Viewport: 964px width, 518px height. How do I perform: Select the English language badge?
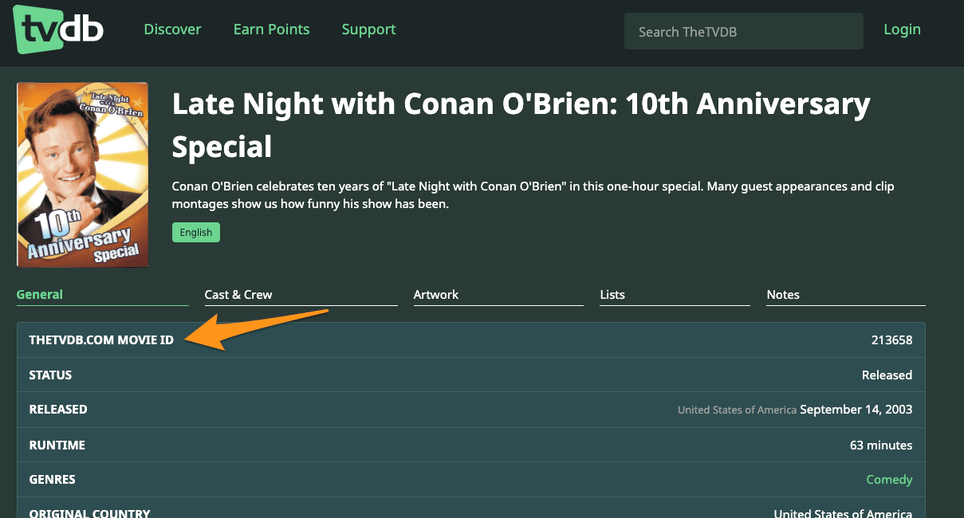coord(196,232)
